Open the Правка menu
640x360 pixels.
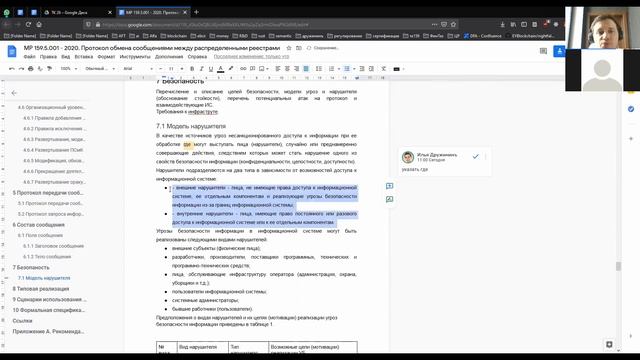48,57
